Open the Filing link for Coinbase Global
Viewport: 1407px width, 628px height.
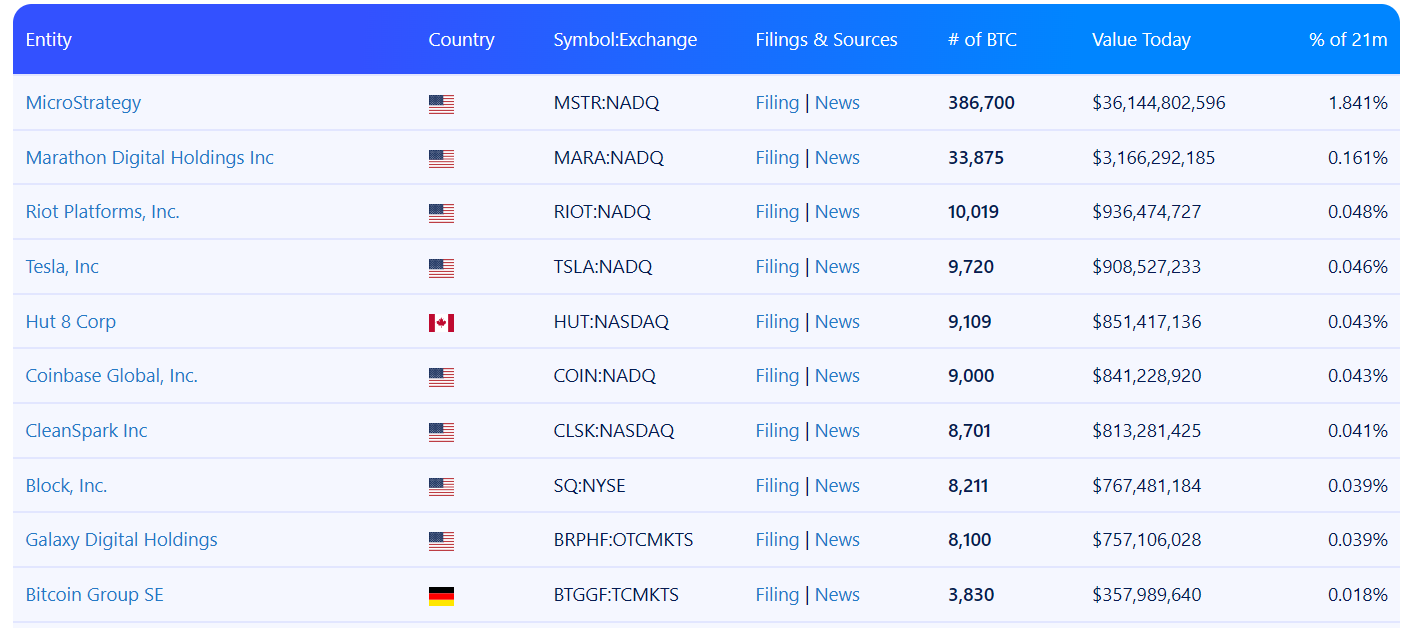point(777,376)
